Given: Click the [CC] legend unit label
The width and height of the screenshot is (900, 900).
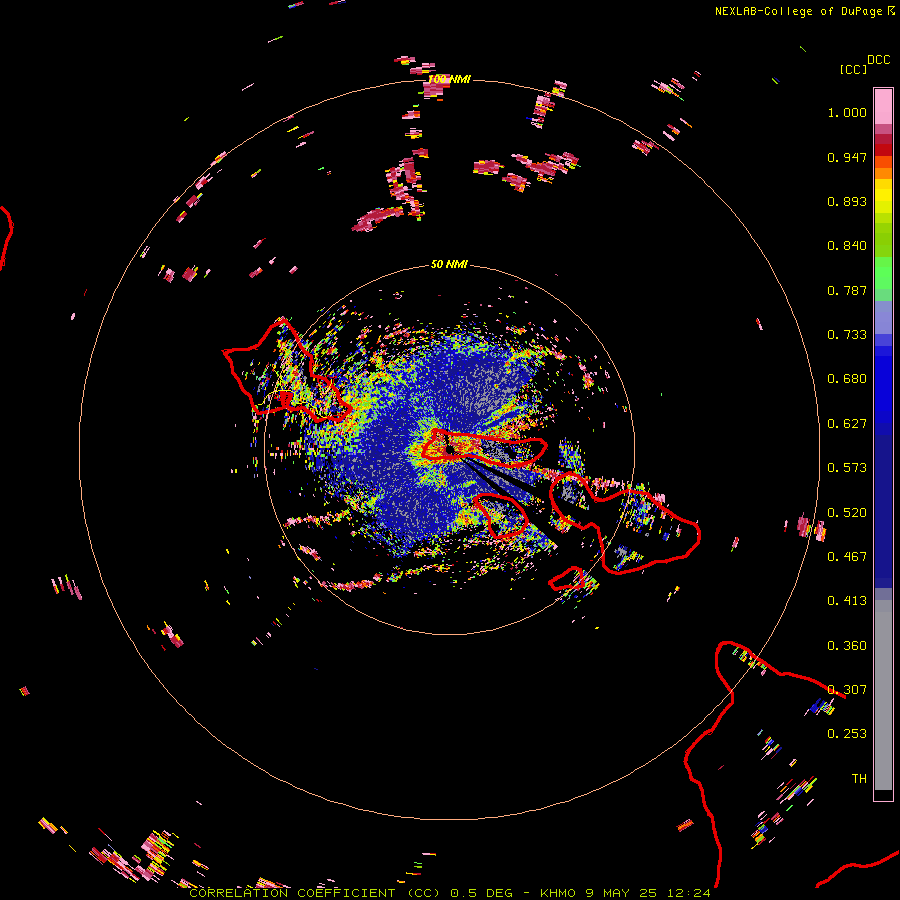Looking at the screenshot, I should pos(852,69).
